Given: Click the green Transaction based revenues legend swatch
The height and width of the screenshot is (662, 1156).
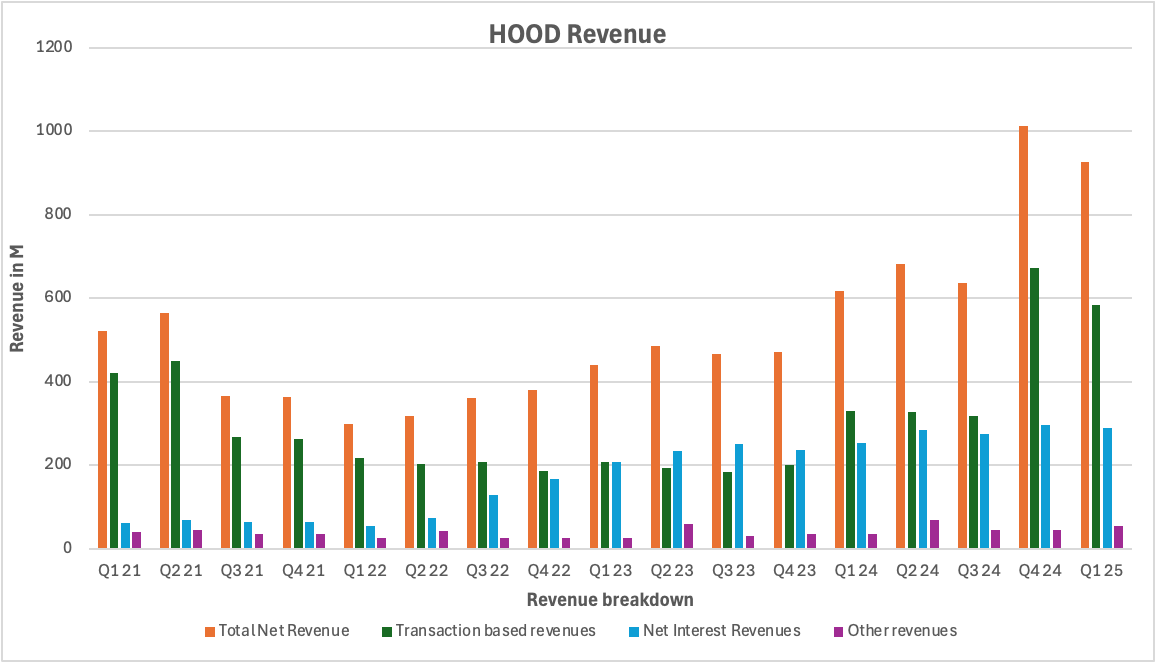Looking at the screenshot, I should coord(387,632).
